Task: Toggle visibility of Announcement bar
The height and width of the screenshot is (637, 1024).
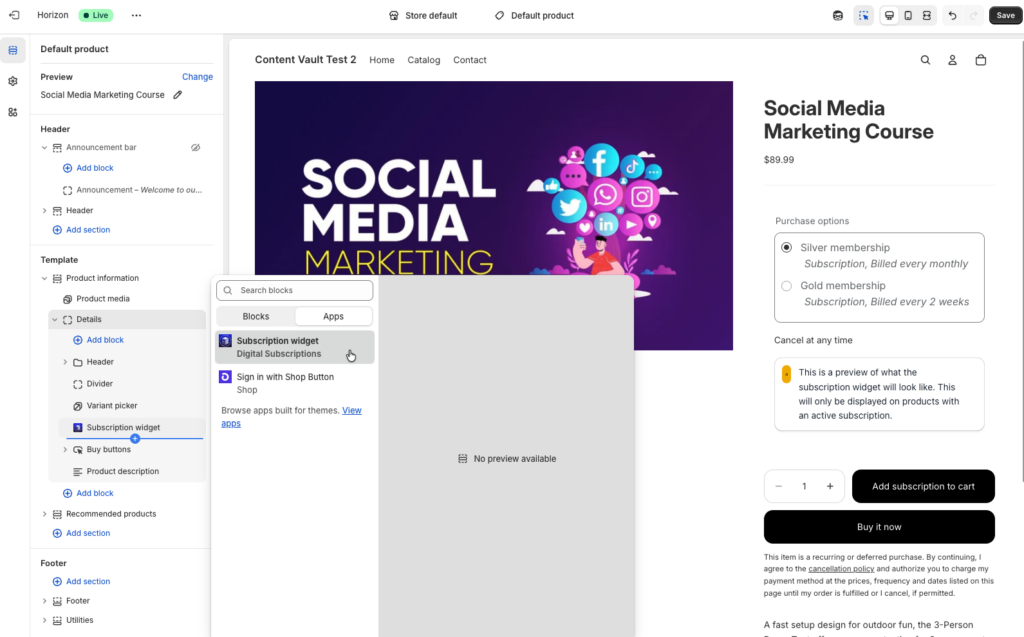Action: [196, 148]
